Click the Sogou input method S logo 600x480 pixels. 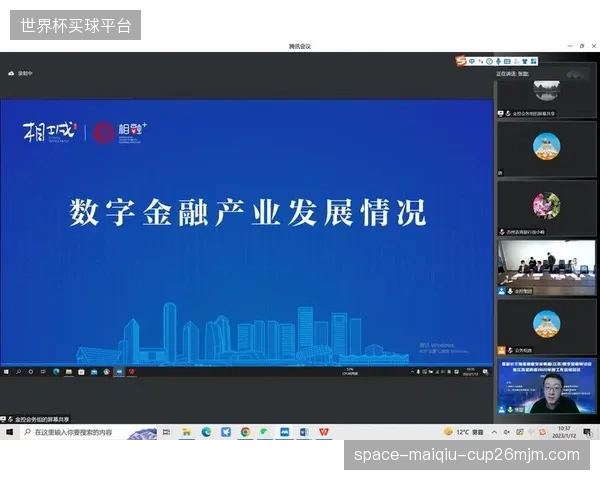tap(461, 61)
